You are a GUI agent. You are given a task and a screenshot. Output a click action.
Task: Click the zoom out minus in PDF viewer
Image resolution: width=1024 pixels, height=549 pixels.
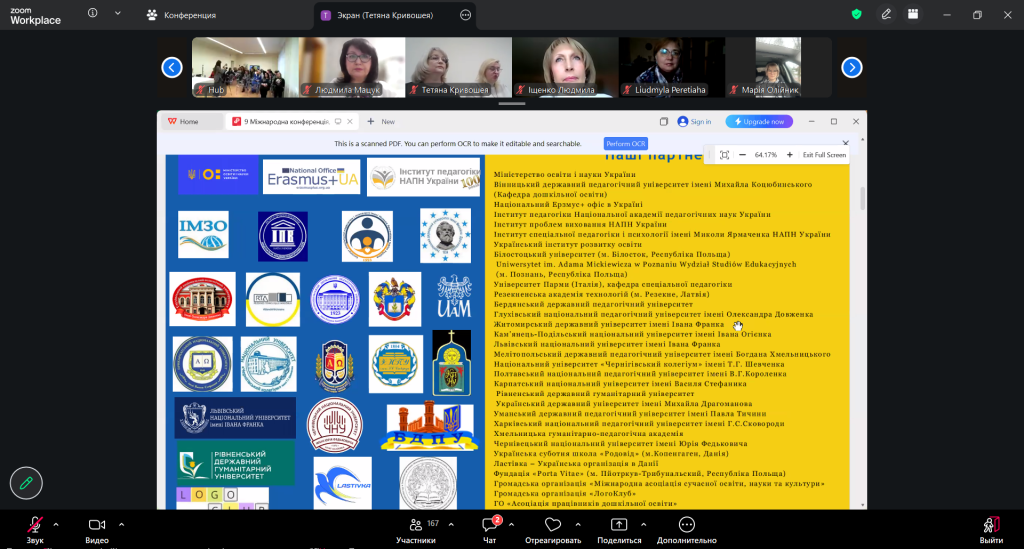(x=742, y=155)
